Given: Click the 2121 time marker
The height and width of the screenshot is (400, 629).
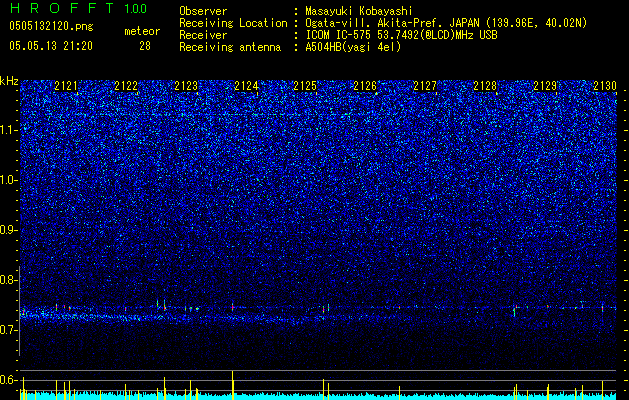Looking at the screenshot, I should [66, 86].
